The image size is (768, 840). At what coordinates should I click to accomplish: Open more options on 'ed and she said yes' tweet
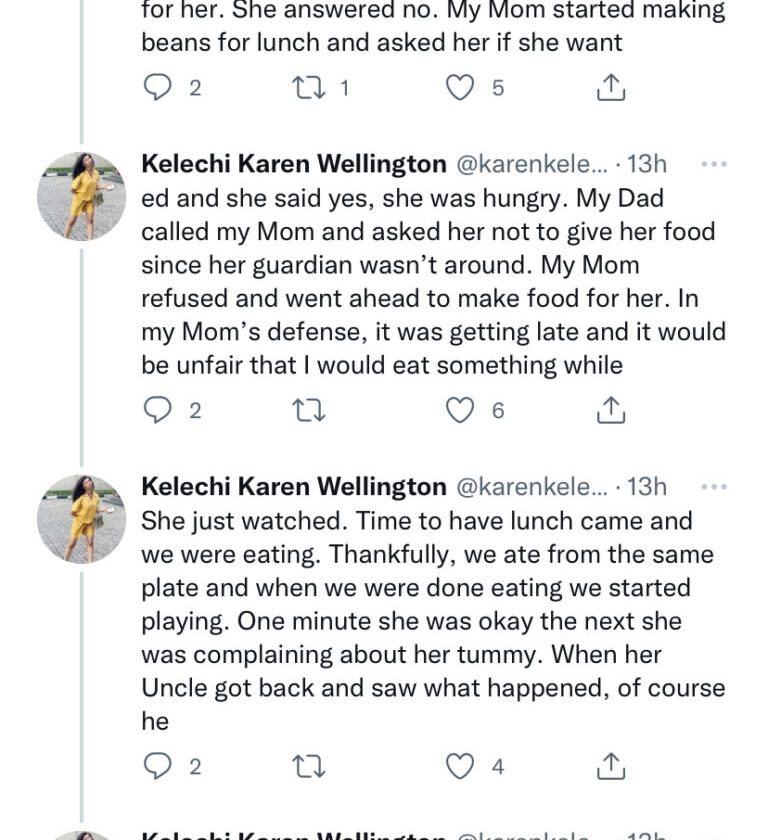(713, 164)
